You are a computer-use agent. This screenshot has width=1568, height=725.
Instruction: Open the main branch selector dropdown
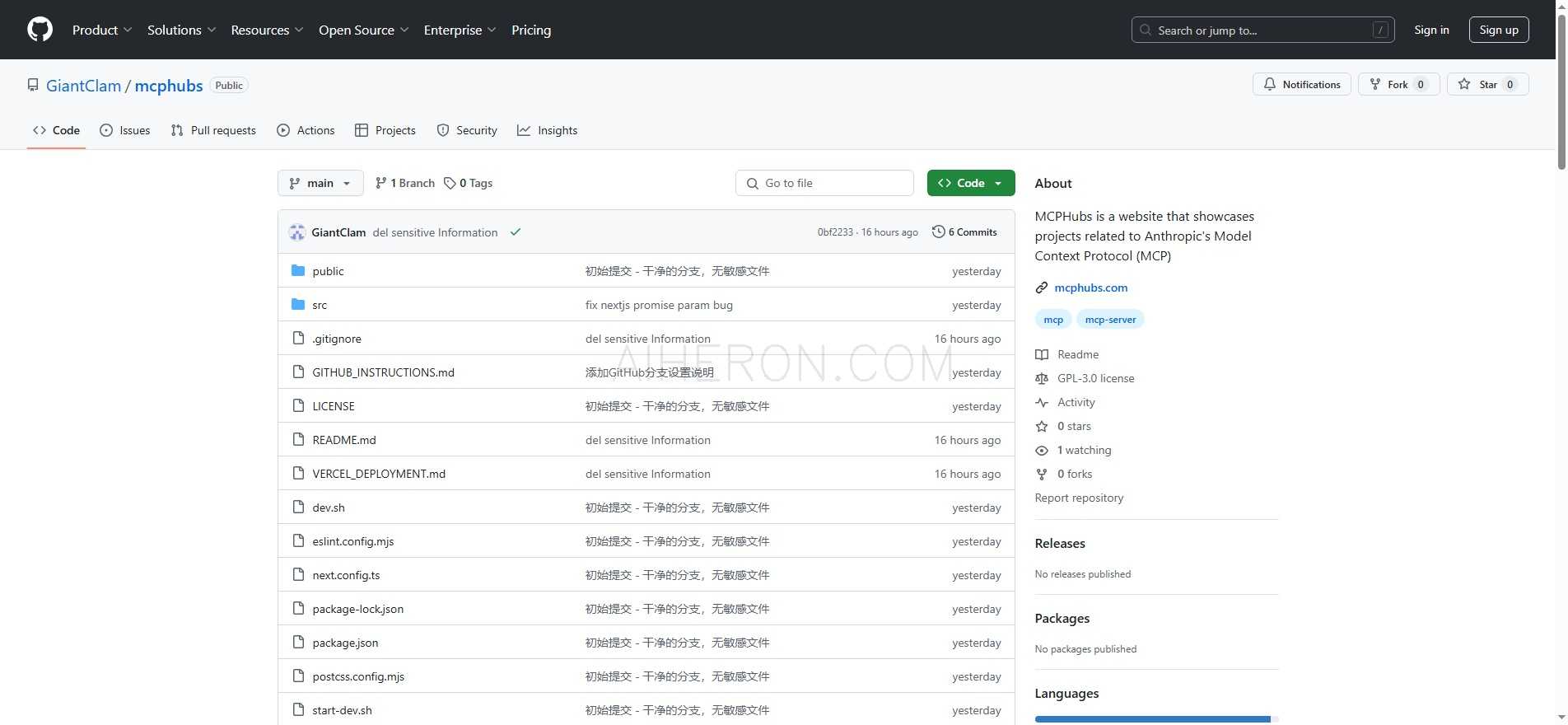320,183
